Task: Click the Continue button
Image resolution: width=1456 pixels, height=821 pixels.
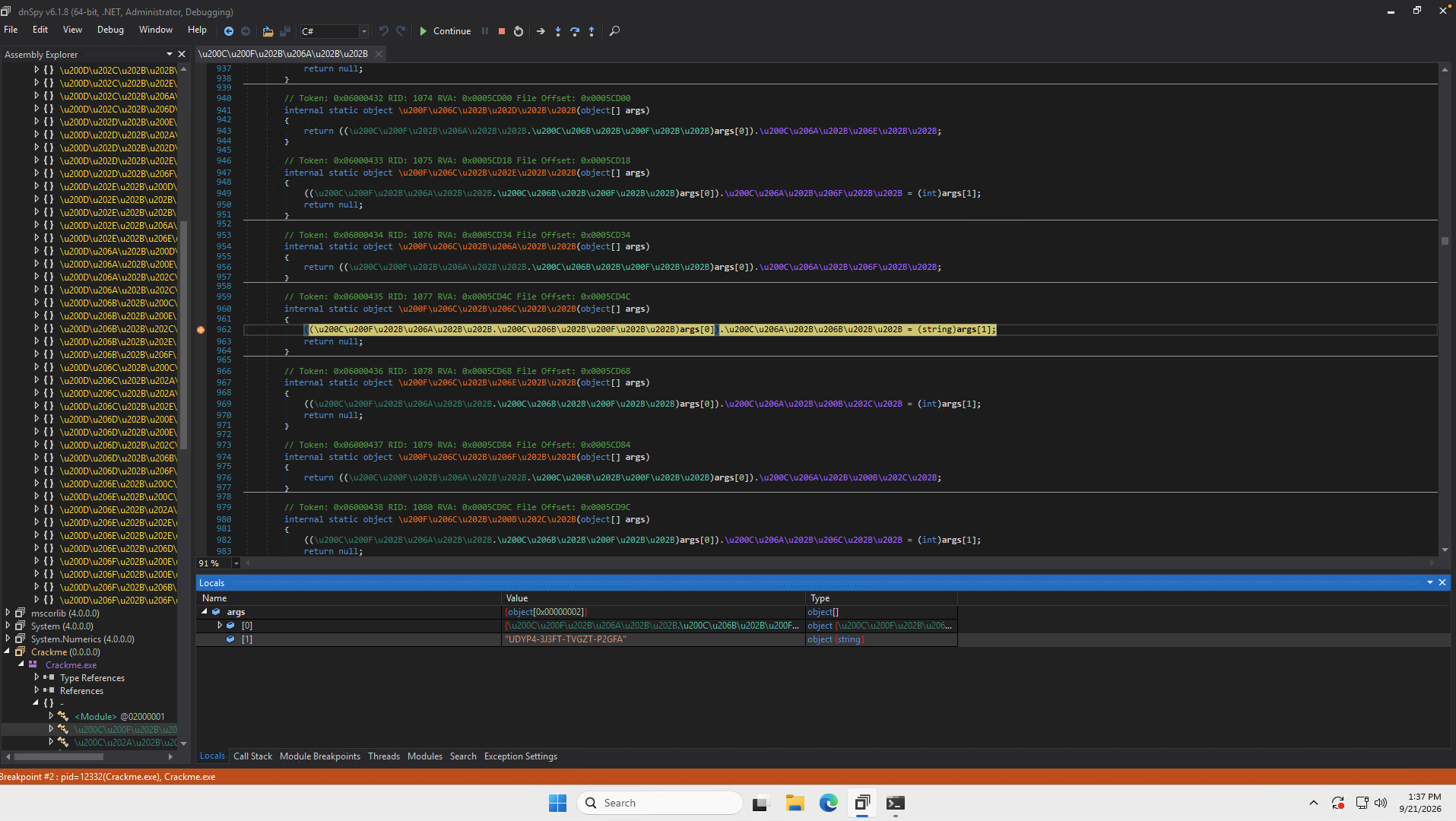Action: pos(446,31)
